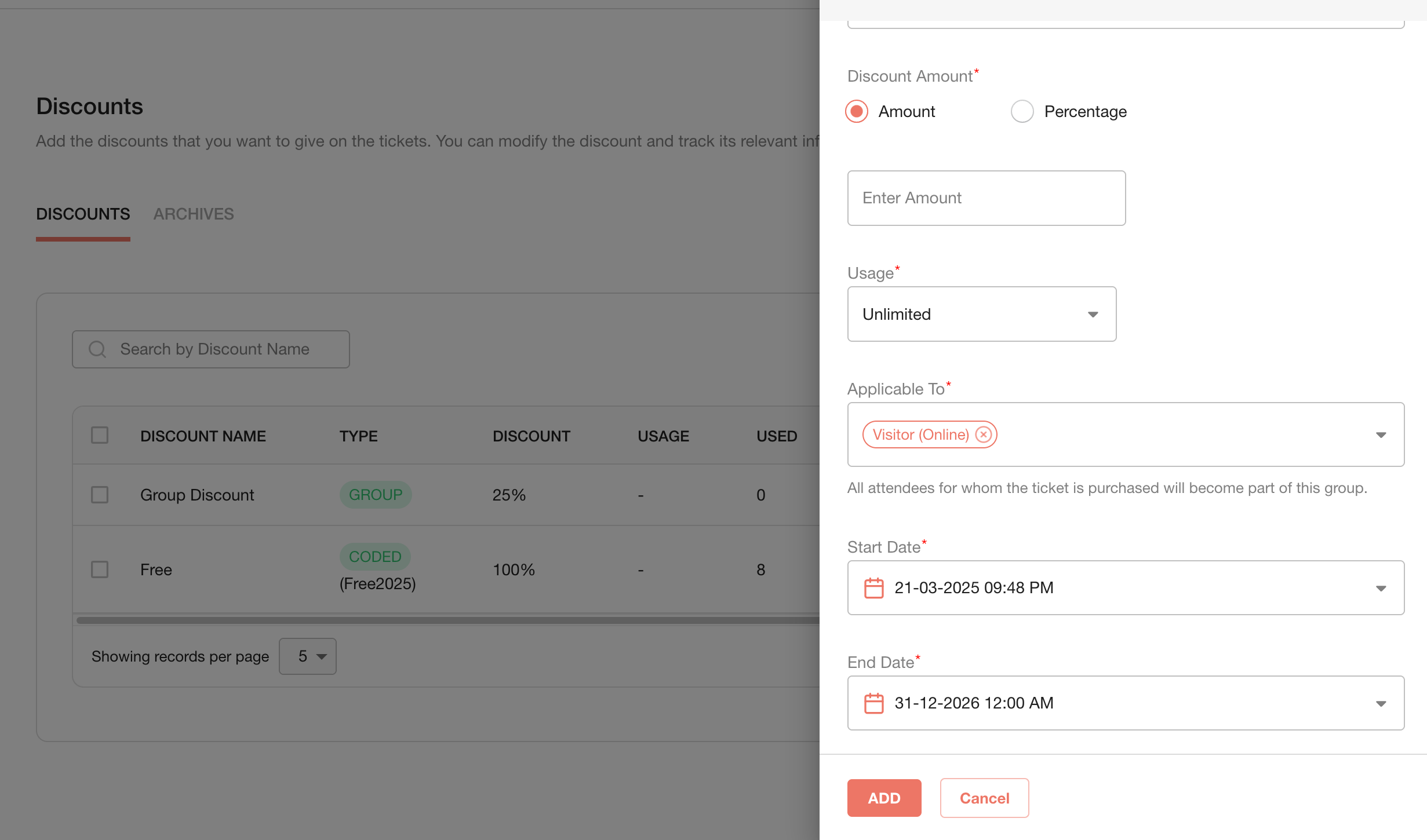Click the 100% discount value
Image resolution: width=1427 pixels, height=840 pixels.
(x=514, y=570)
